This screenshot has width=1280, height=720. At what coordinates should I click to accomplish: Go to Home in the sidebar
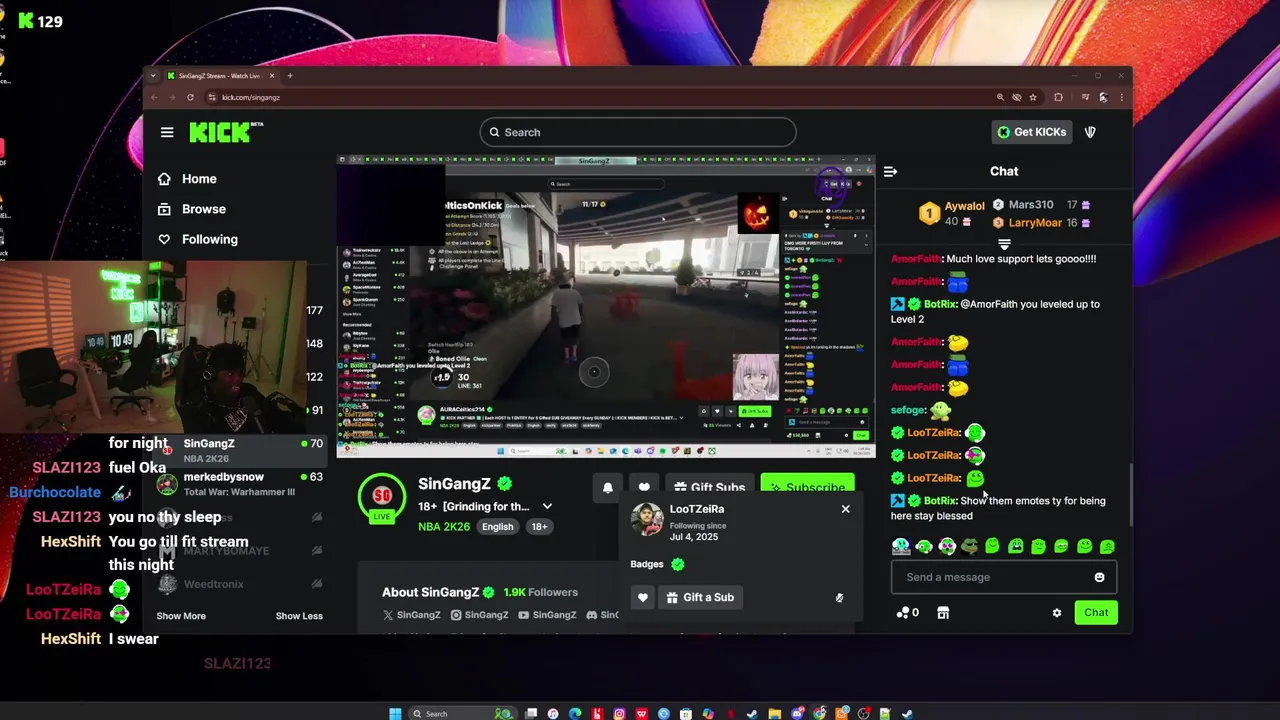pyautogui.click(x=199, y=179)
